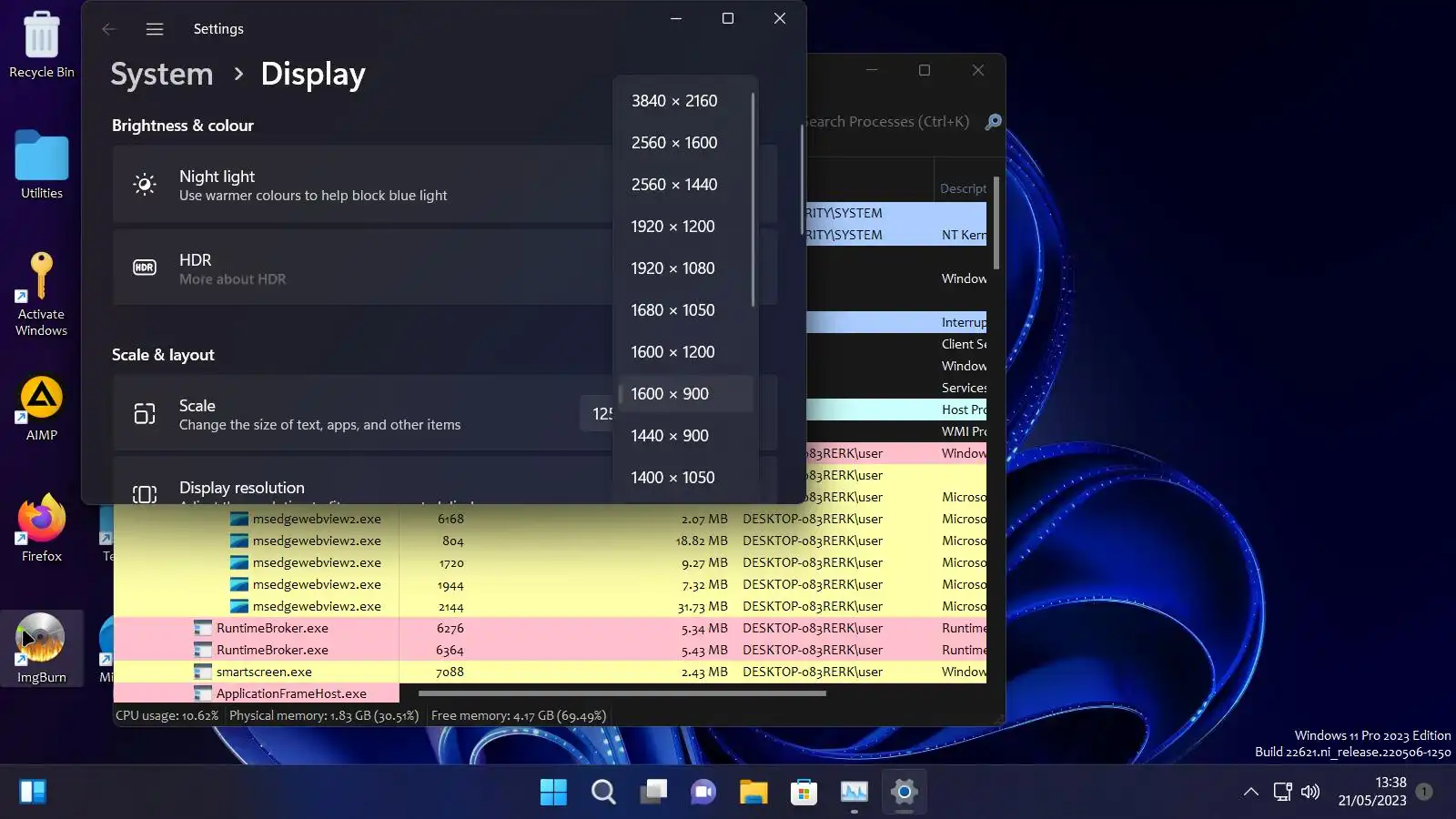Click the smartscreen.exe process icon

pos(203,672)
